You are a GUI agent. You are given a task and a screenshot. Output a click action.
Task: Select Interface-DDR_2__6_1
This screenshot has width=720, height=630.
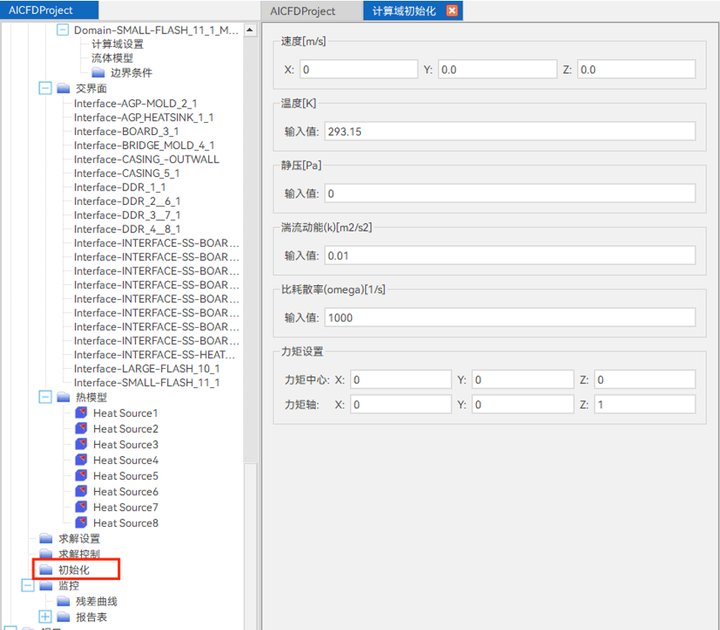[127, 201]
